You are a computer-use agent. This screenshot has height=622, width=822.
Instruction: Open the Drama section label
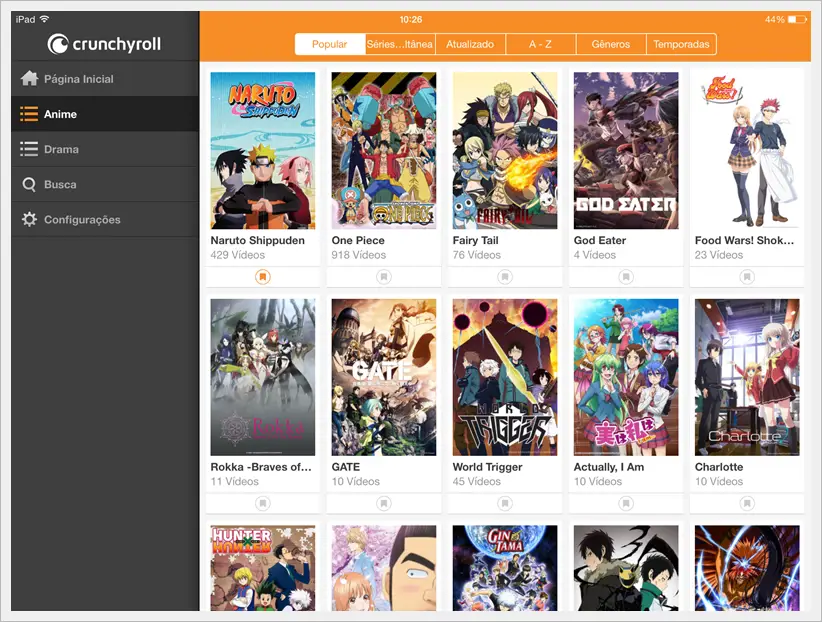point(61,149)
